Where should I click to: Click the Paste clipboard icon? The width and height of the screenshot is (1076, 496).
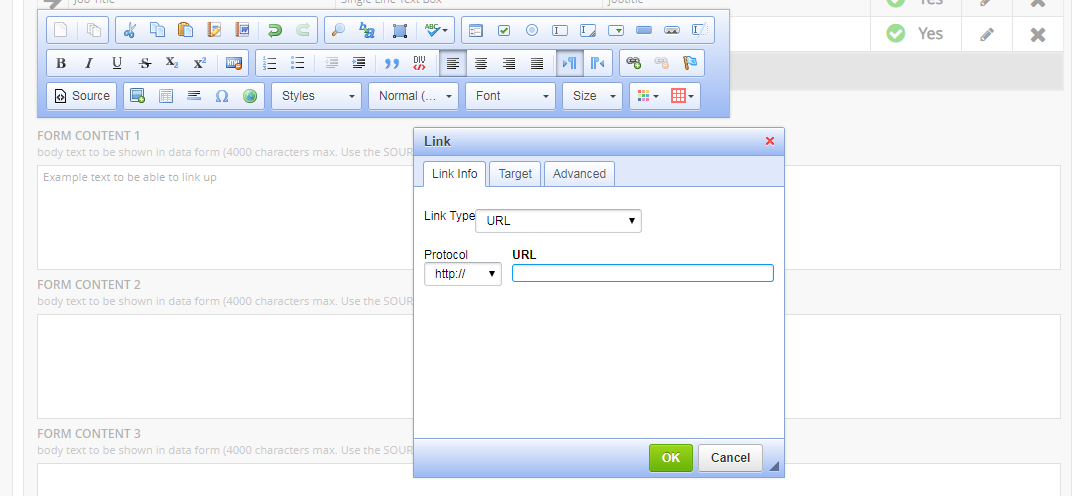tap(185, 30)
